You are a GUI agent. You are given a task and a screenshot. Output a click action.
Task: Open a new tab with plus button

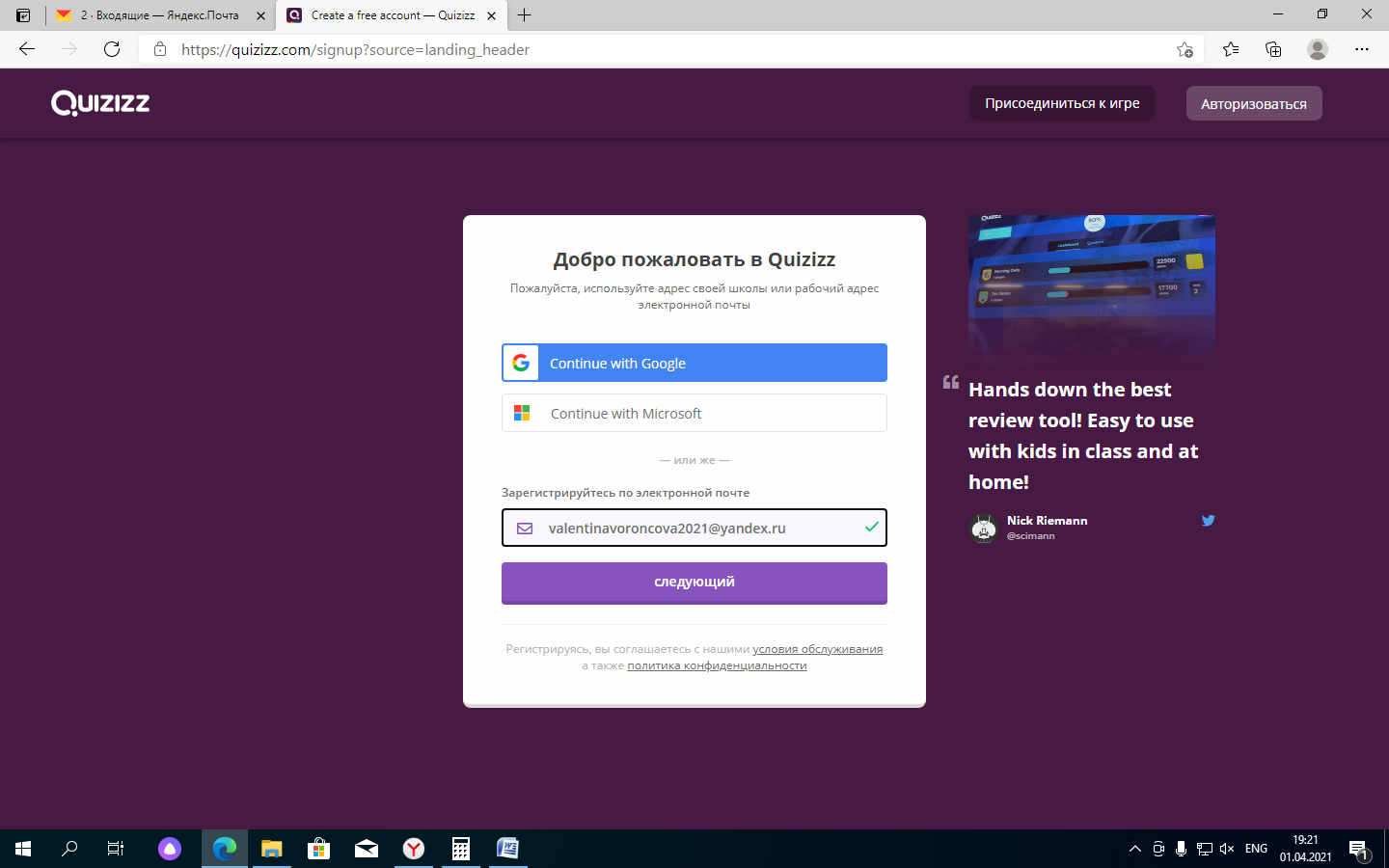tap(524, 15)
